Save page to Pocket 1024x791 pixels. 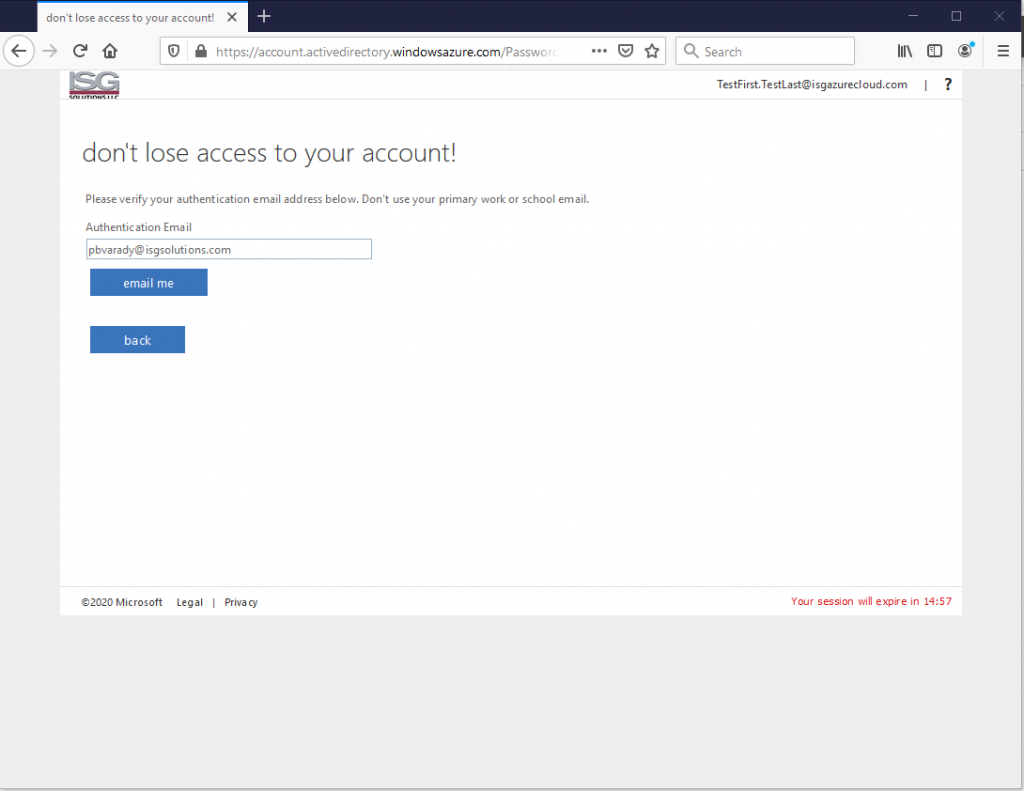click(x=625, y=51)
